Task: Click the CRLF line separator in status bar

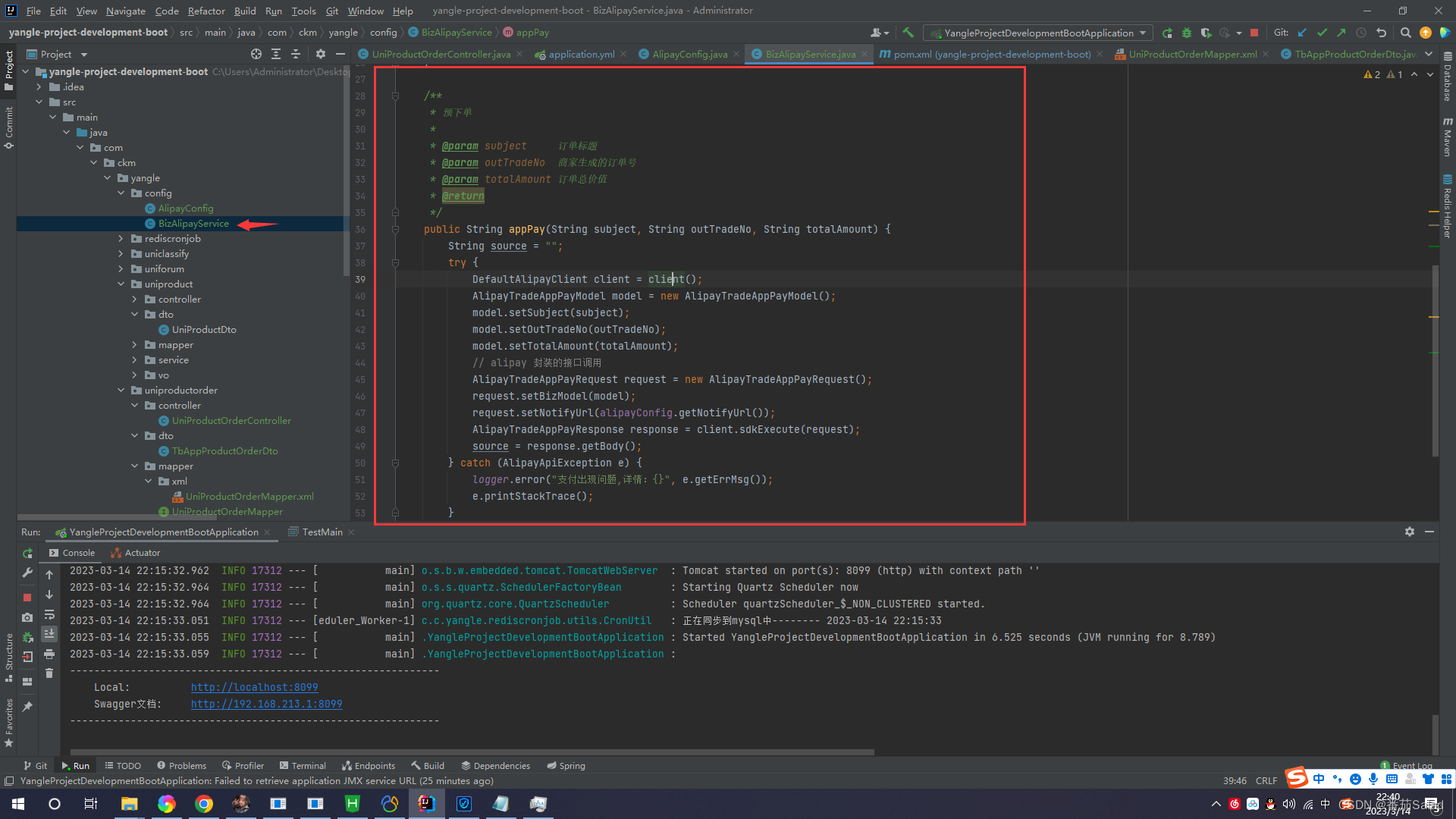Action: pyautogui.click(x=1266, y=780)
